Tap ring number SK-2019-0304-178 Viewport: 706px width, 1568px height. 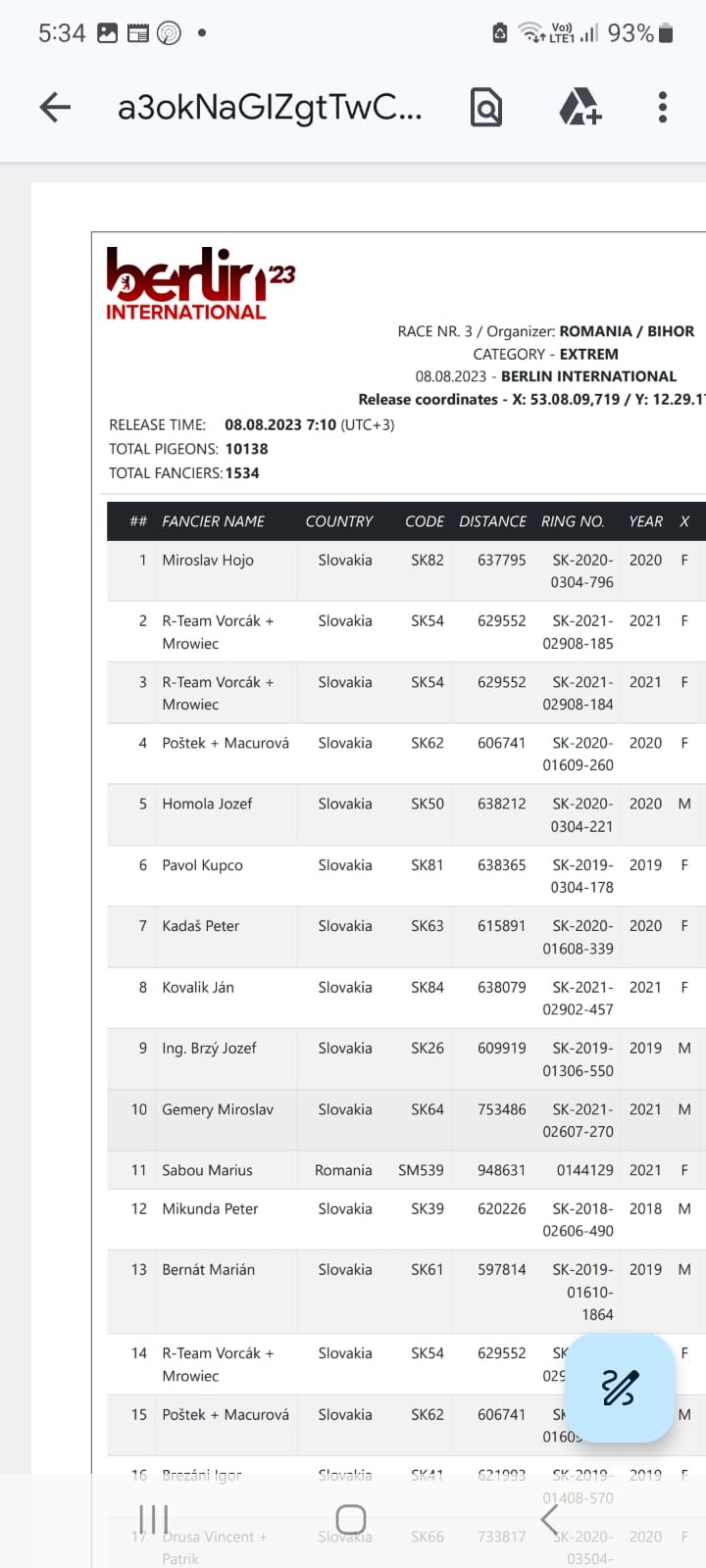tap(581, 876)
